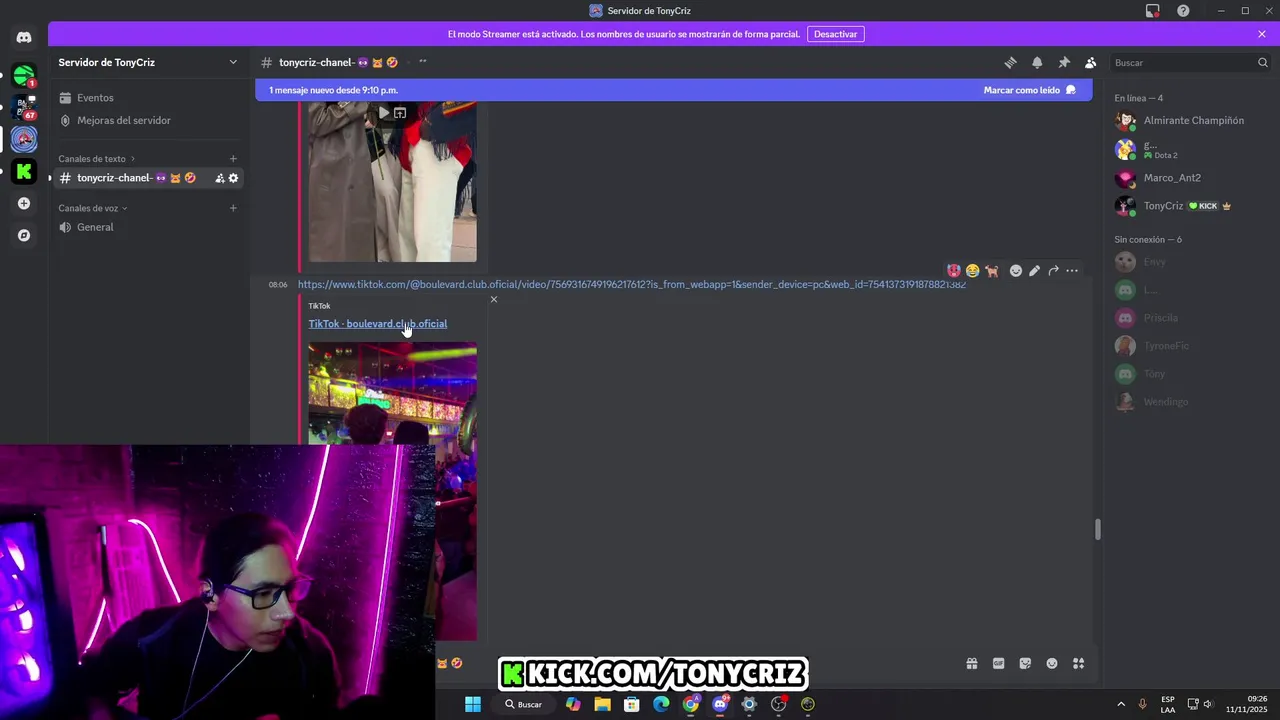Open apps icon in message bar
1280x720 pixels.
[1078, 663]
